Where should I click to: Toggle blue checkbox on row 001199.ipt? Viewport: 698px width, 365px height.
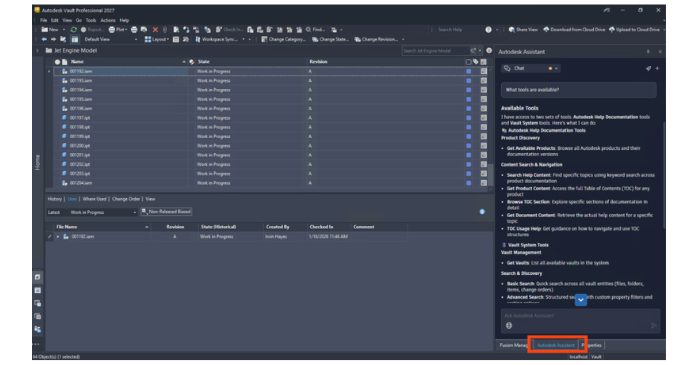[x=468, y=137]
